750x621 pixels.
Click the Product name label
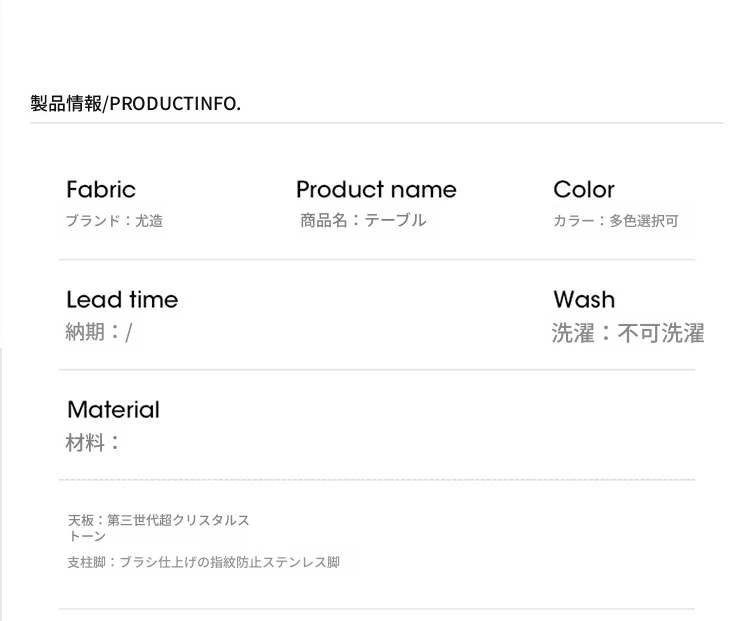(376, 190)
